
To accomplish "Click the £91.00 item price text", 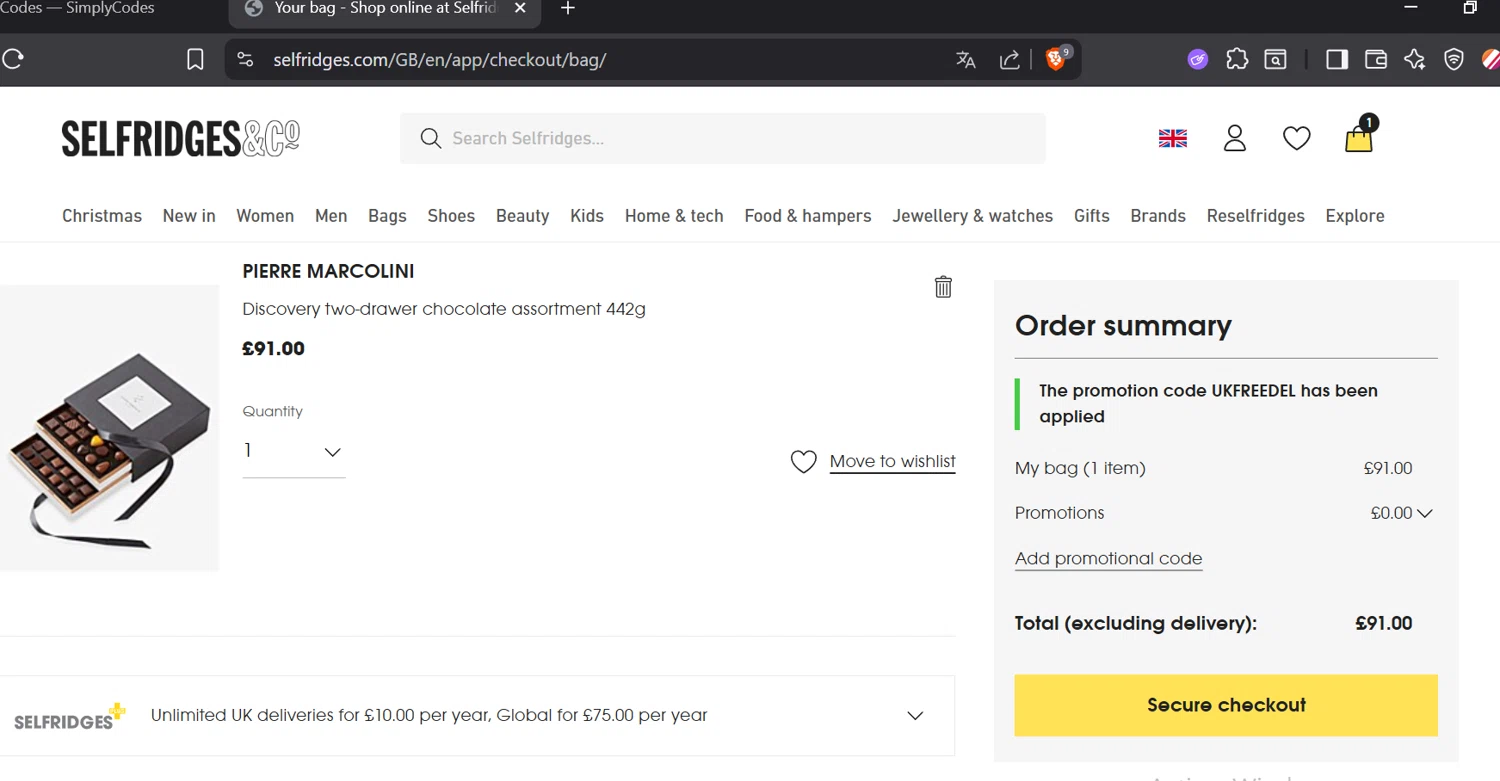I will click(x=273, y=349).
